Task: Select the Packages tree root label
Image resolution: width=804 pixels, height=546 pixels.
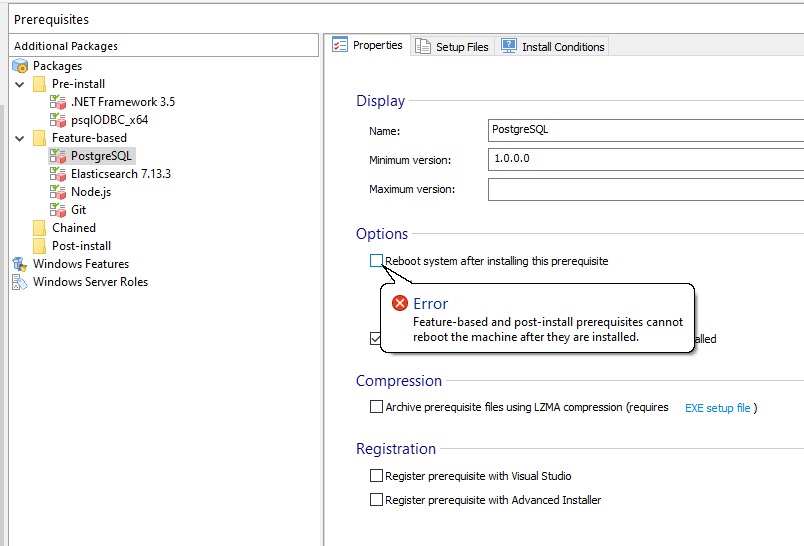Action: tap(57, 66)
